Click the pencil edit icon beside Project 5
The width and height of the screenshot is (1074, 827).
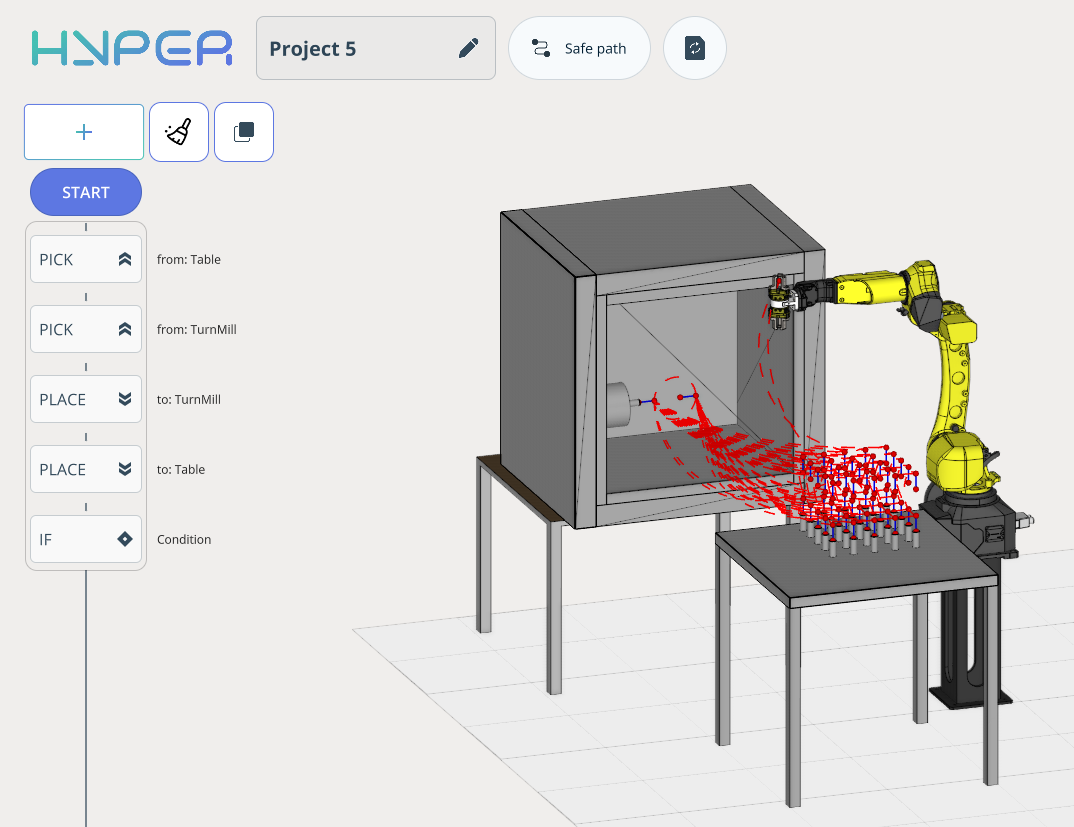tap(468, 48)
